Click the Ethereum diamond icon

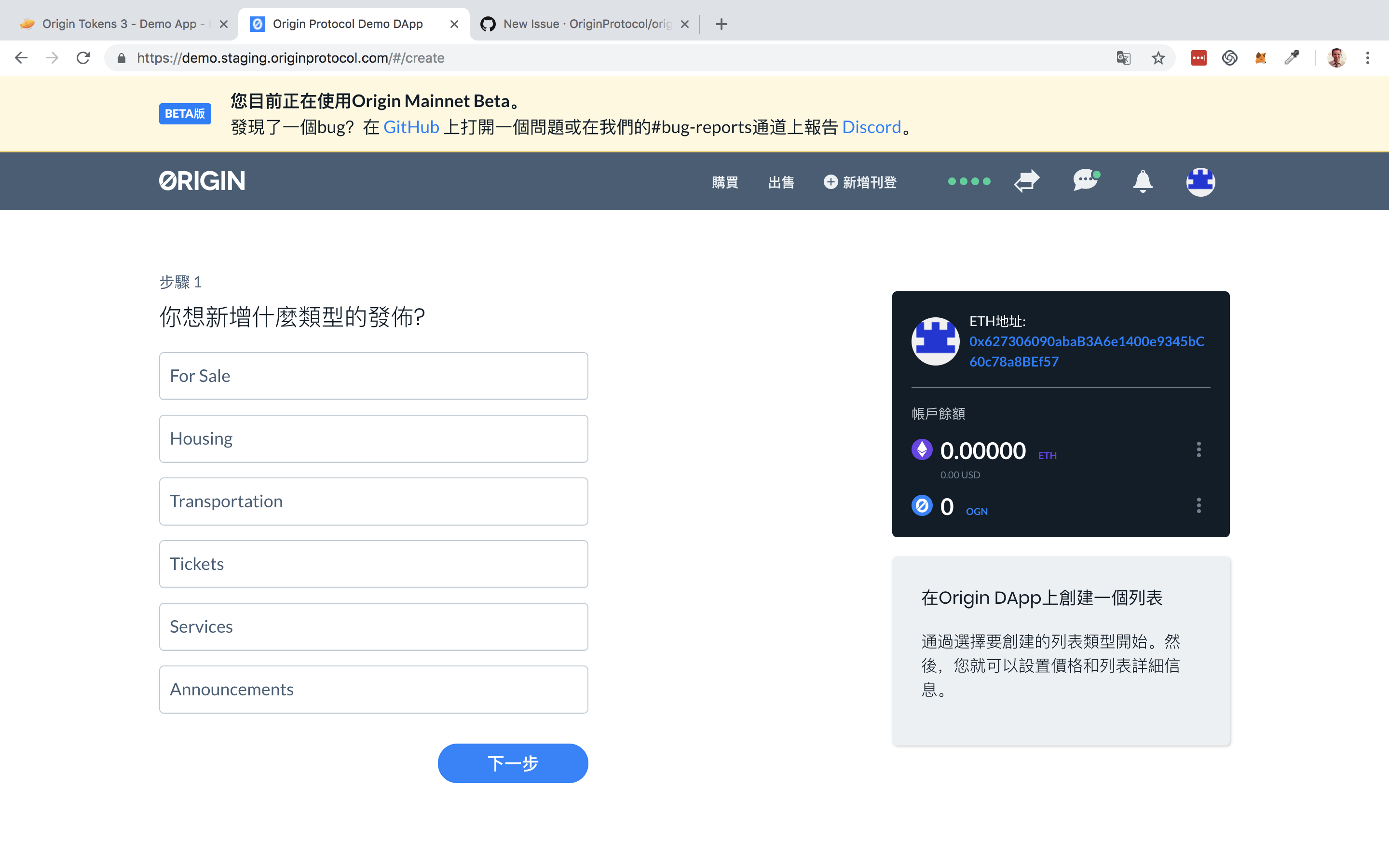pos(922,449)
